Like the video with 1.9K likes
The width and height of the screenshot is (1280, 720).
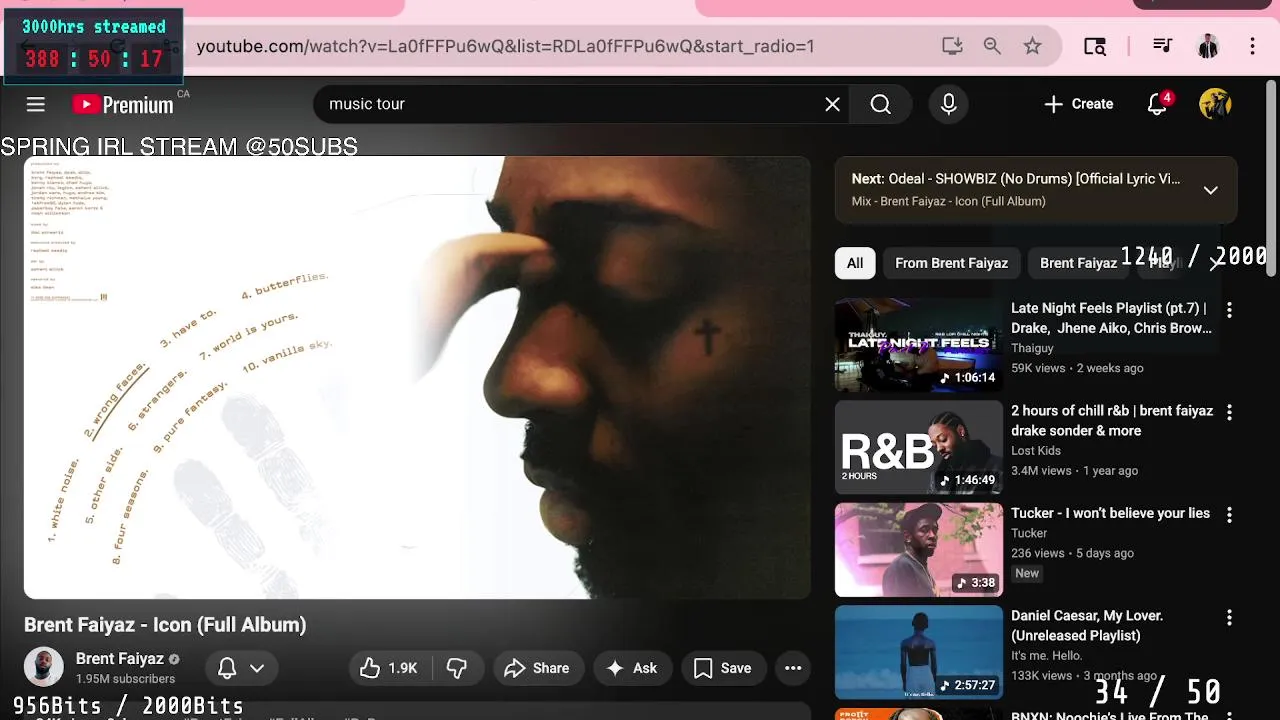[390, 668]
